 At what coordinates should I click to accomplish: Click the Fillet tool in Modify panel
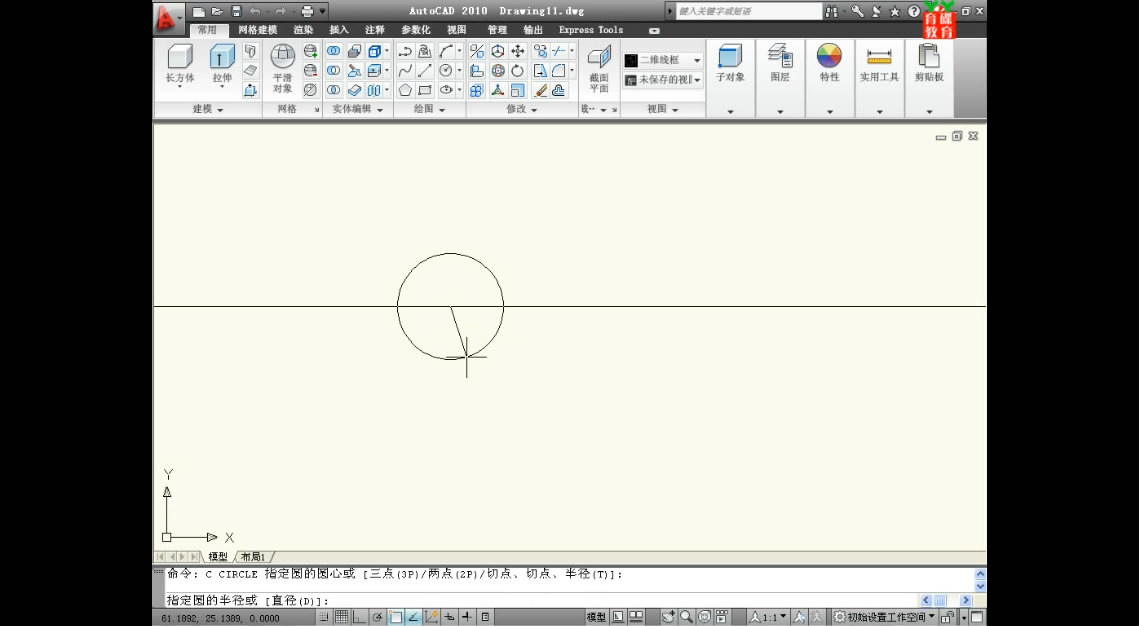(x=559, y=70)
